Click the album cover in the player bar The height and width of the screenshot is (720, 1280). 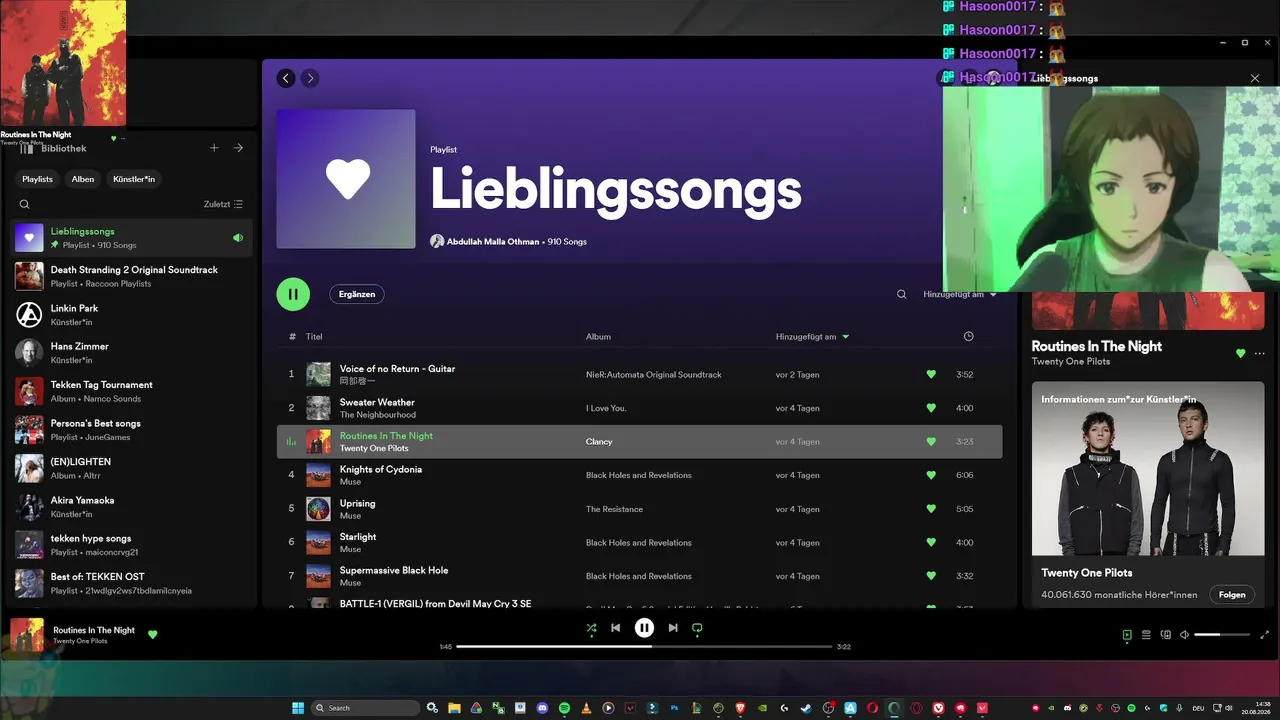27,635
